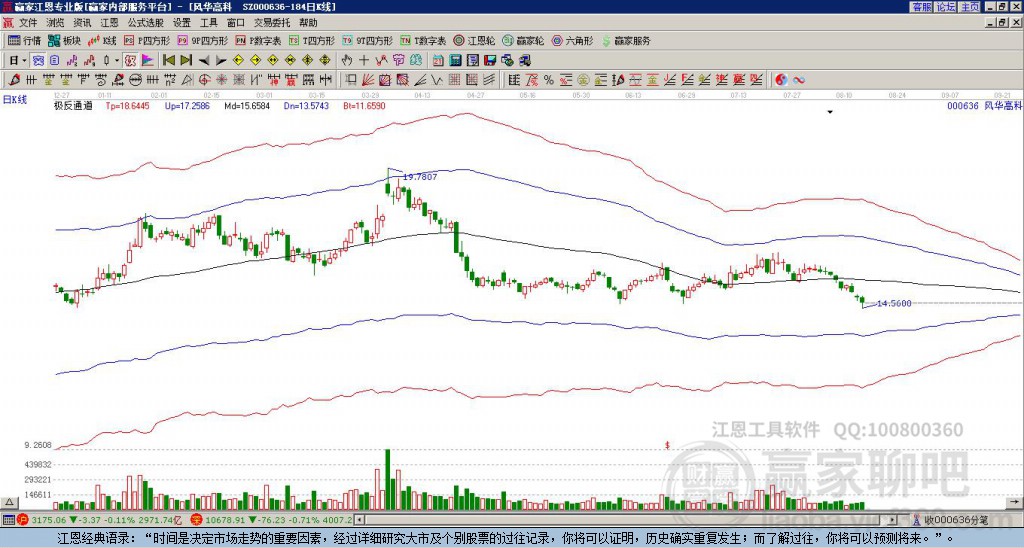1024x548 pixels.
Task: Open the 帮助 menu
Action: pos(308,23)
